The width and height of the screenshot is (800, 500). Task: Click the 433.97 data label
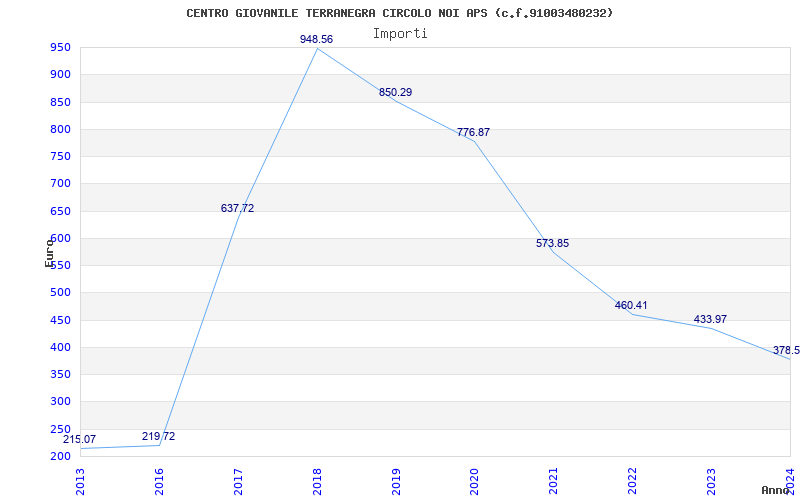pos(710,319)
